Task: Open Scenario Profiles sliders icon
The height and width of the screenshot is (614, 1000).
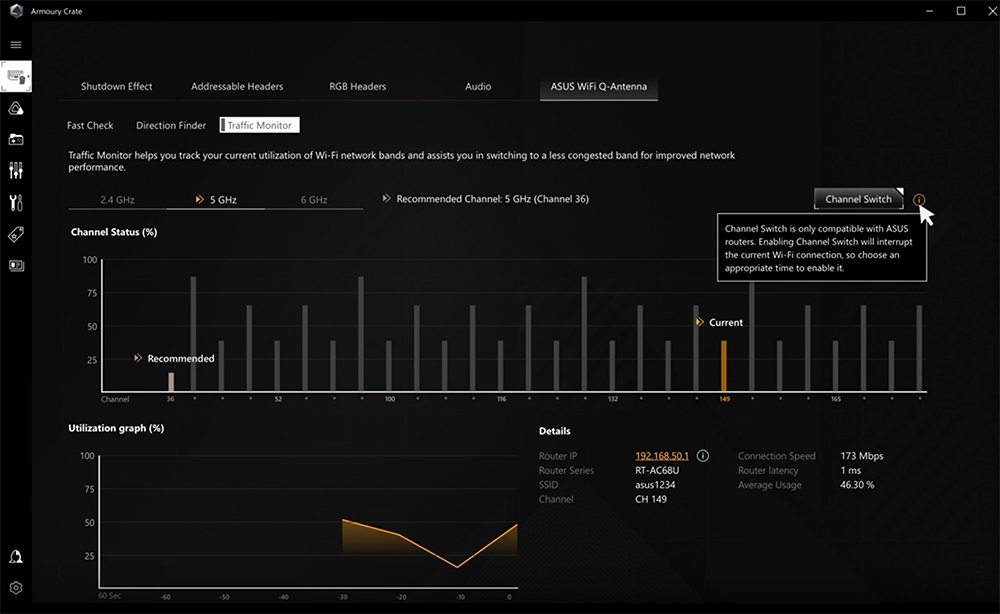Action: coord(16,170)
